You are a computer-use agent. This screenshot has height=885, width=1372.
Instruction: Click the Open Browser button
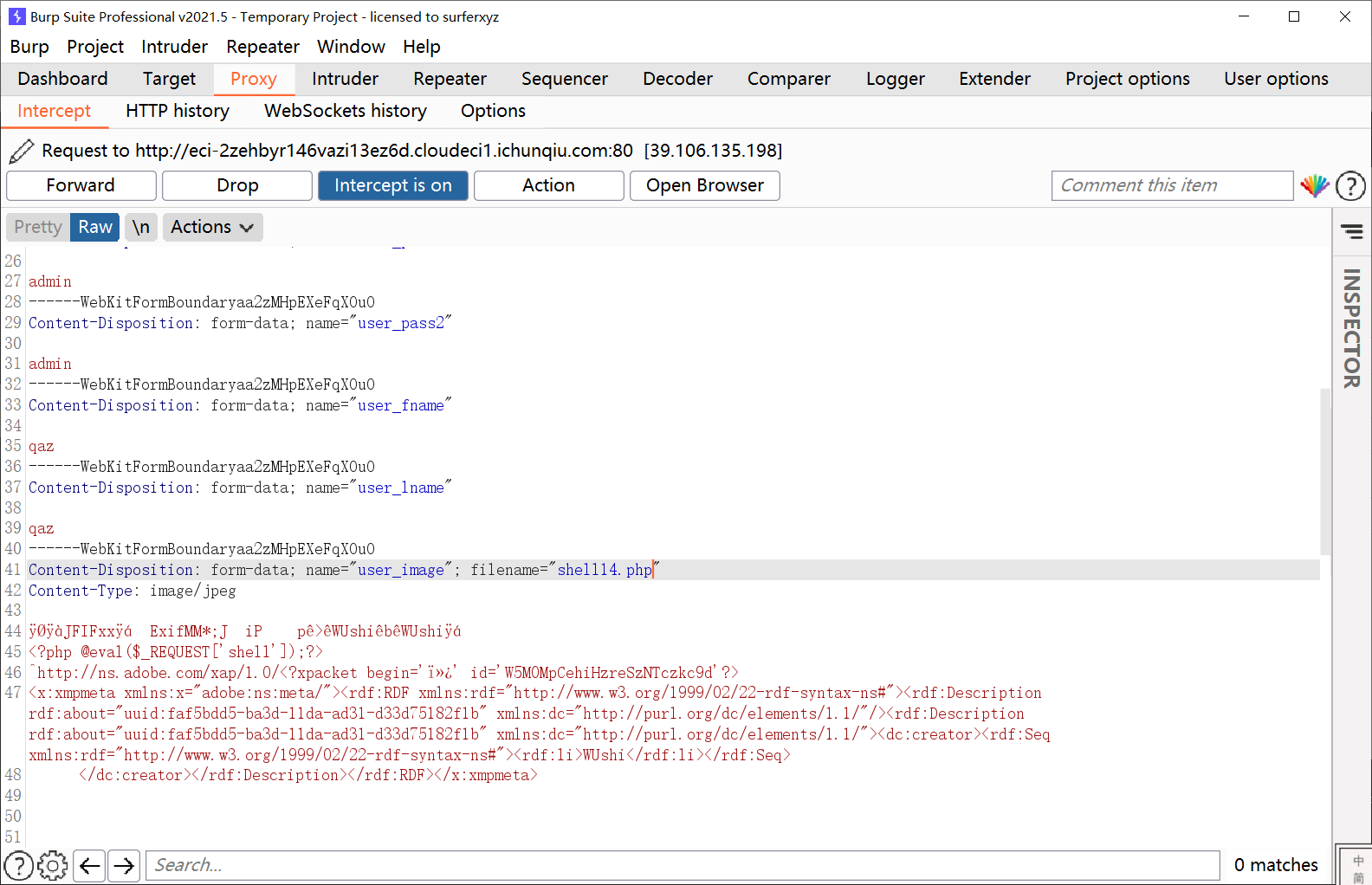coord(705,185)
